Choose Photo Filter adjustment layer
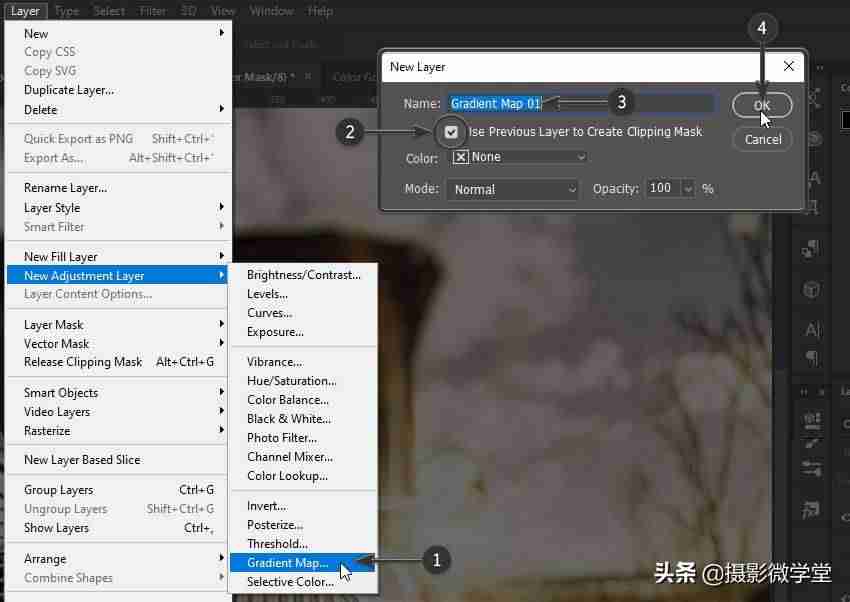 (302, 438)
